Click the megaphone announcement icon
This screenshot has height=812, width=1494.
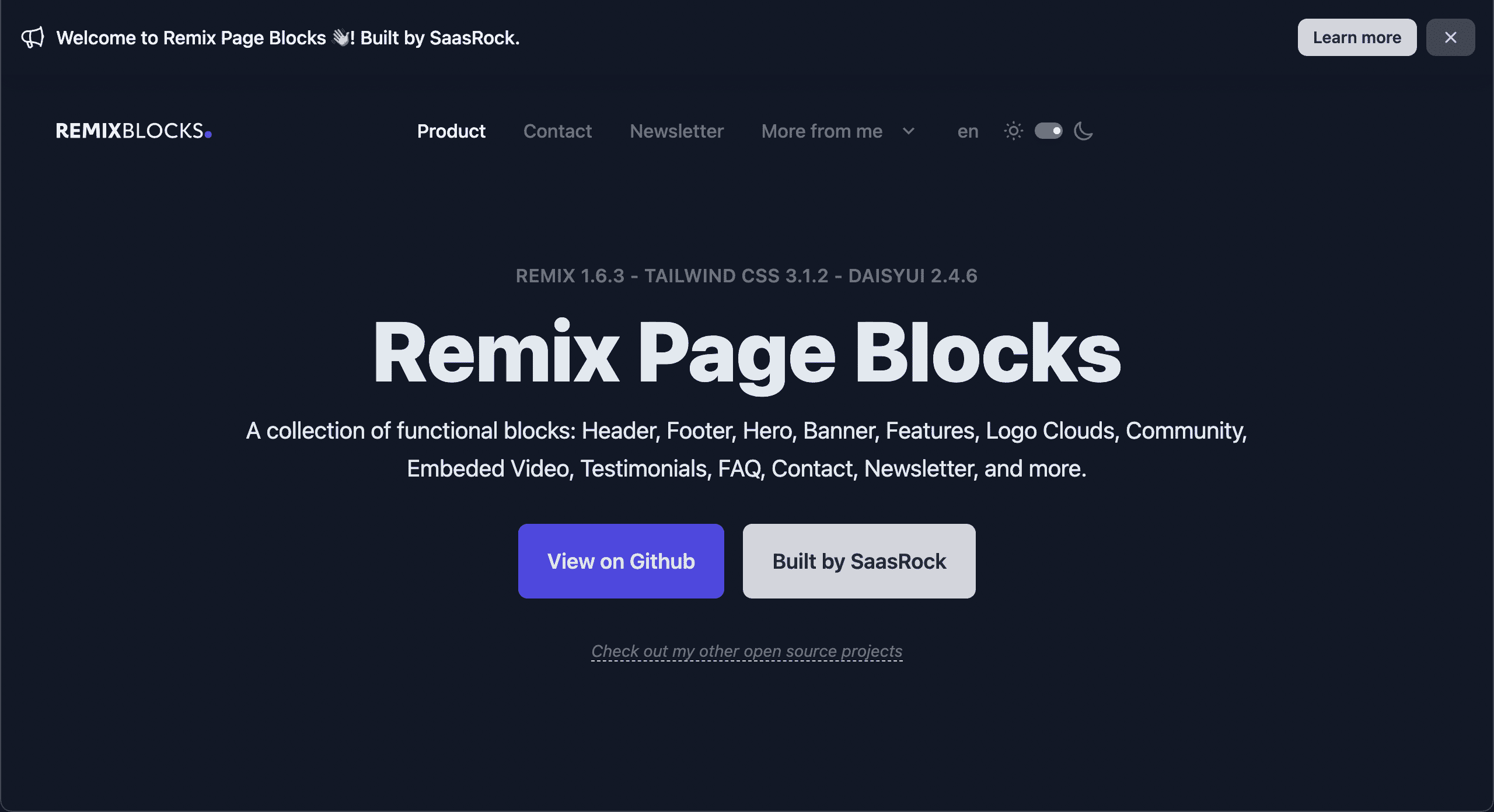[x=33, y=38]
